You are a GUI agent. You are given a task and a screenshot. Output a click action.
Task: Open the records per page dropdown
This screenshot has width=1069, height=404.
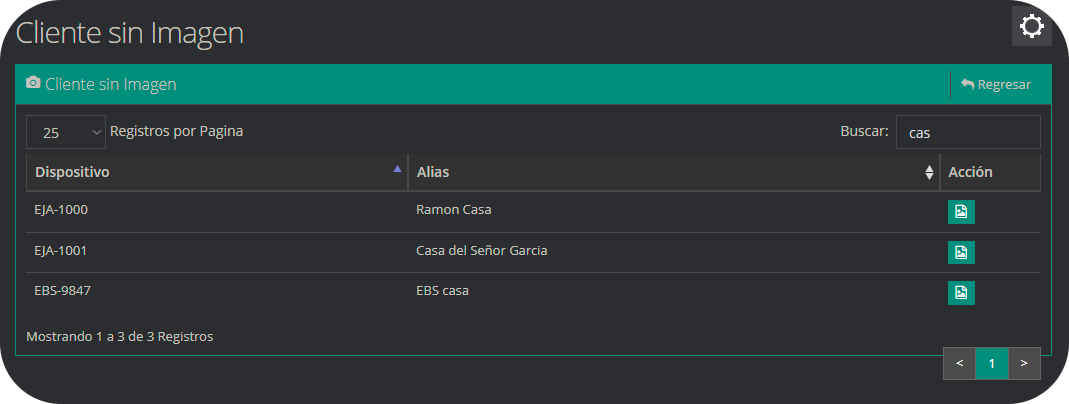[65, 132]
